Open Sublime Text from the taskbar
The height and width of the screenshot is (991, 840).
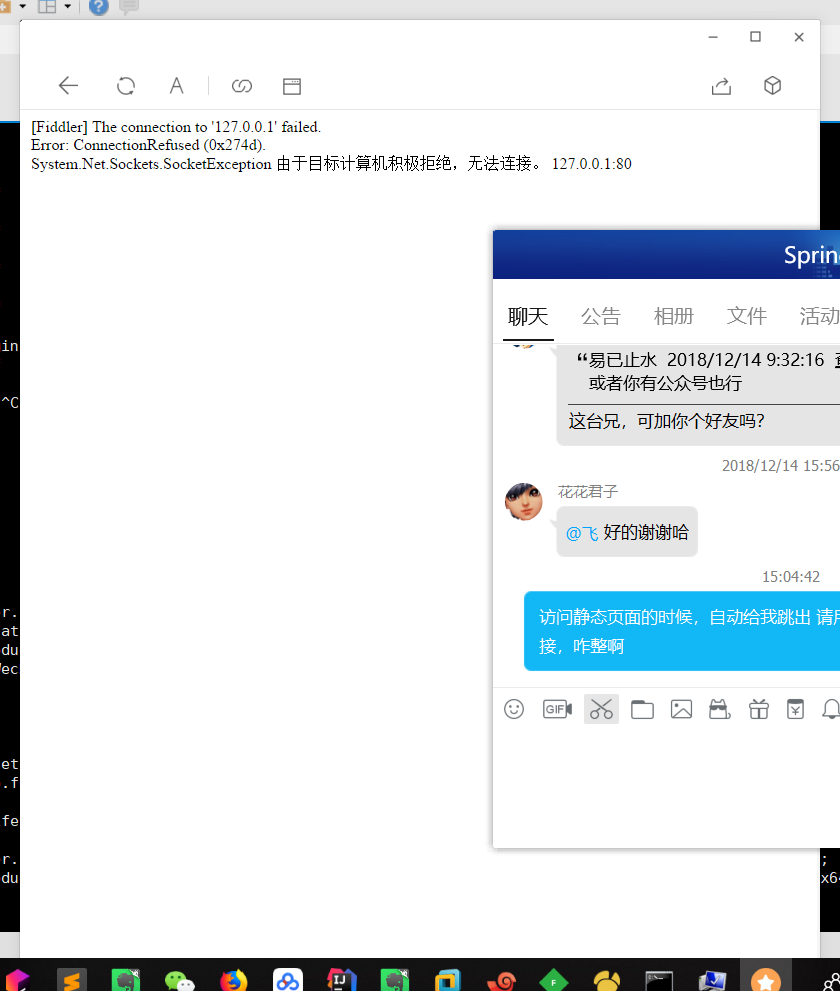tap(72, 980)
